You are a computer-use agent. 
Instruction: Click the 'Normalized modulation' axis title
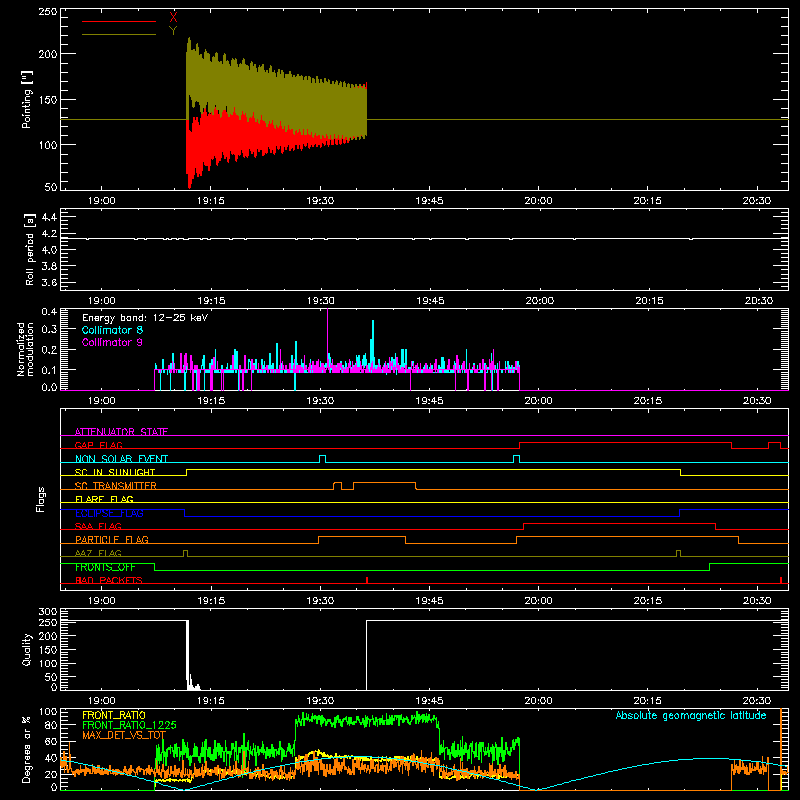click(x=25, y=349)
